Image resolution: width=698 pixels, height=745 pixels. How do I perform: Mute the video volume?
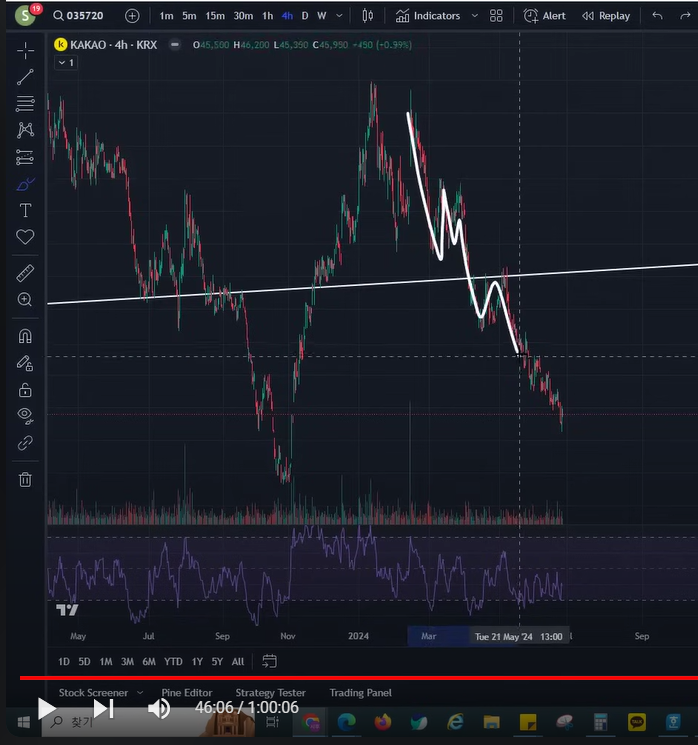click(159, 709)
